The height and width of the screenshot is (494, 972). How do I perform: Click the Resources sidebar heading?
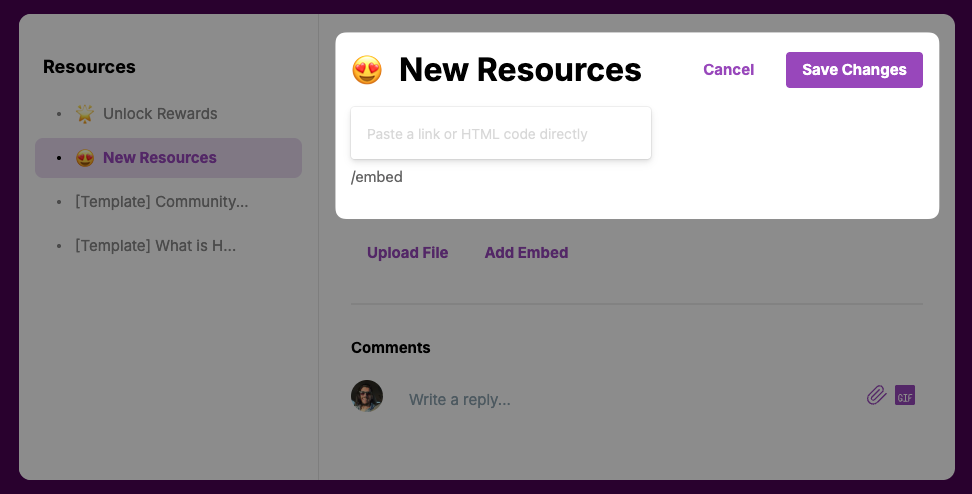pos(89,67)
